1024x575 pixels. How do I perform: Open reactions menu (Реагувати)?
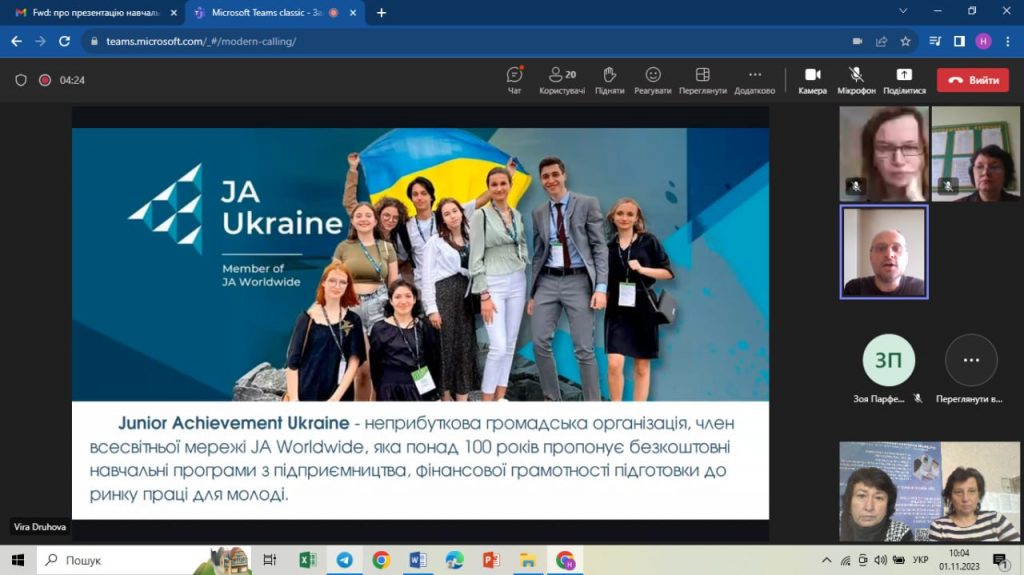[652, 79]
